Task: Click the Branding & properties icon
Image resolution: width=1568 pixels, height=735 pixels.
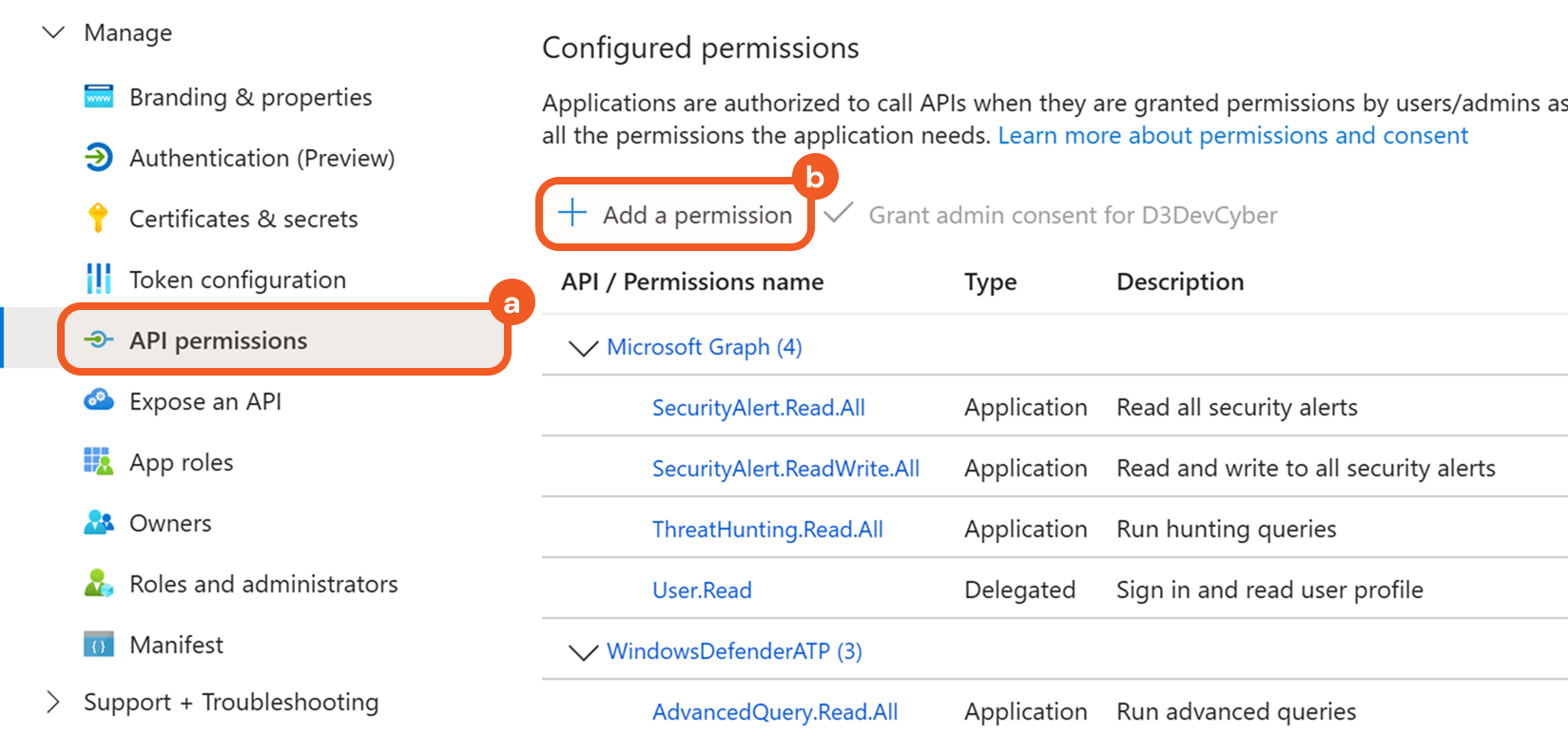Action: 99,97
